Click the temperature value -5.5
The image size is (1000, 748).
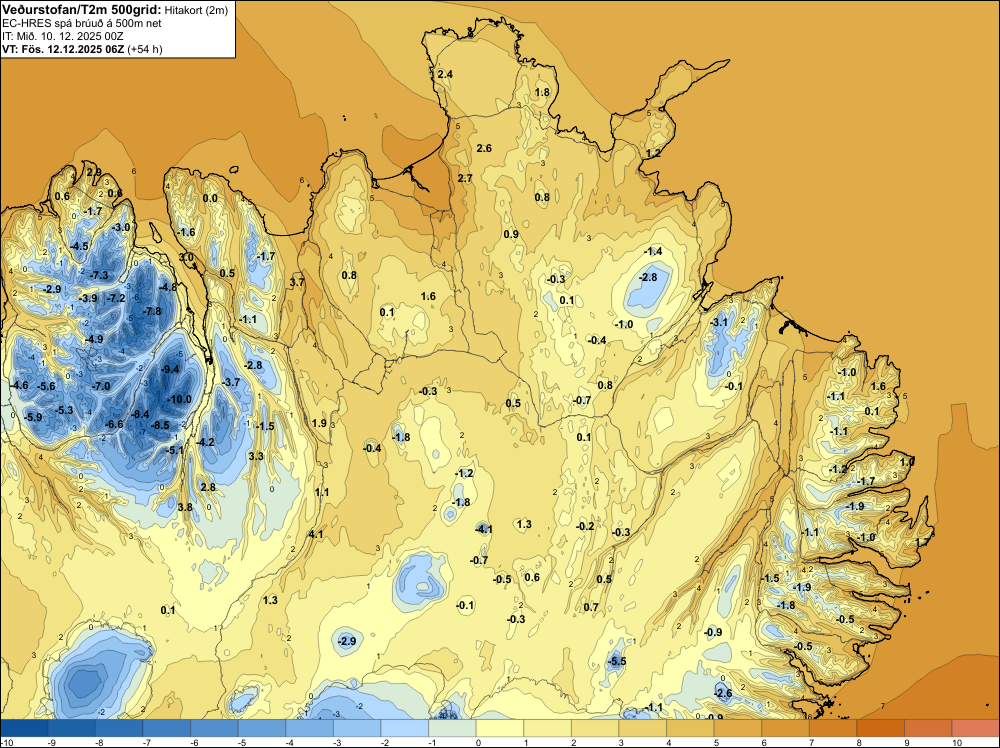tap(617, 661)
